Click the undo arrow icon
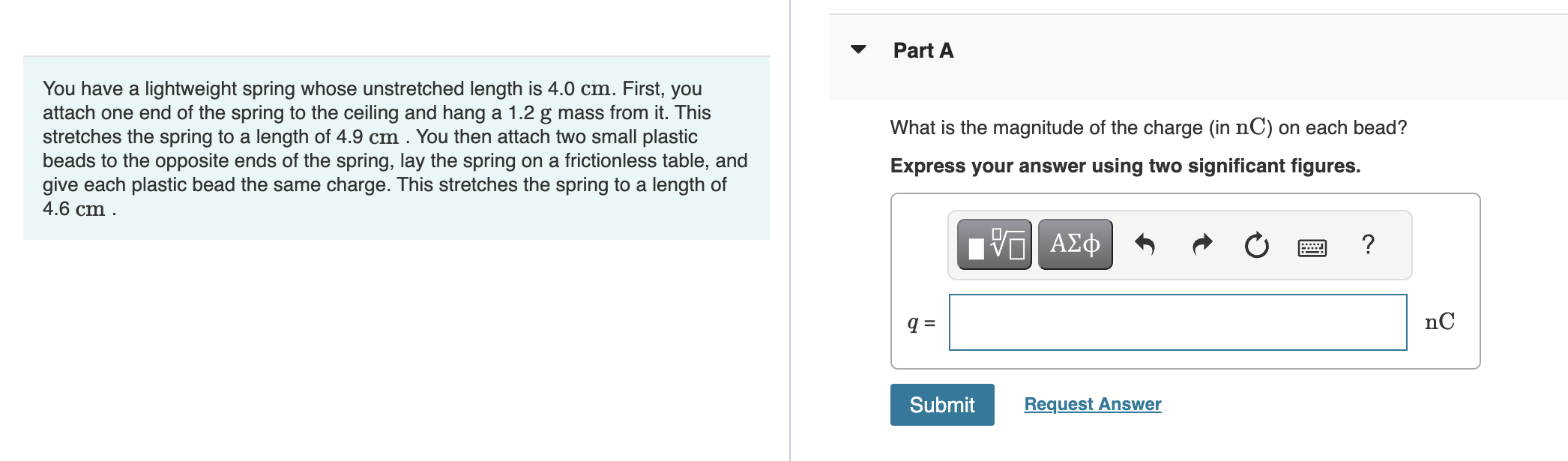Screen dimensions: 1568x461 [x=1145, y=244]
